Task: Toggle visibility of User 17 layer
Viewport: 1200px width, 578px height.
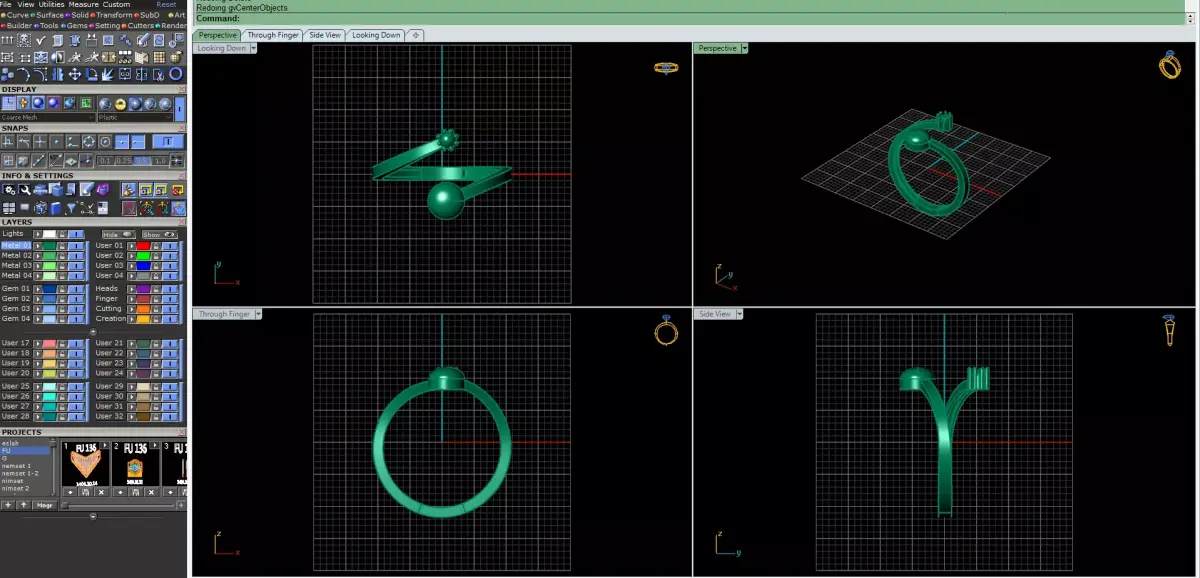Action: click(x=76, y=343)
